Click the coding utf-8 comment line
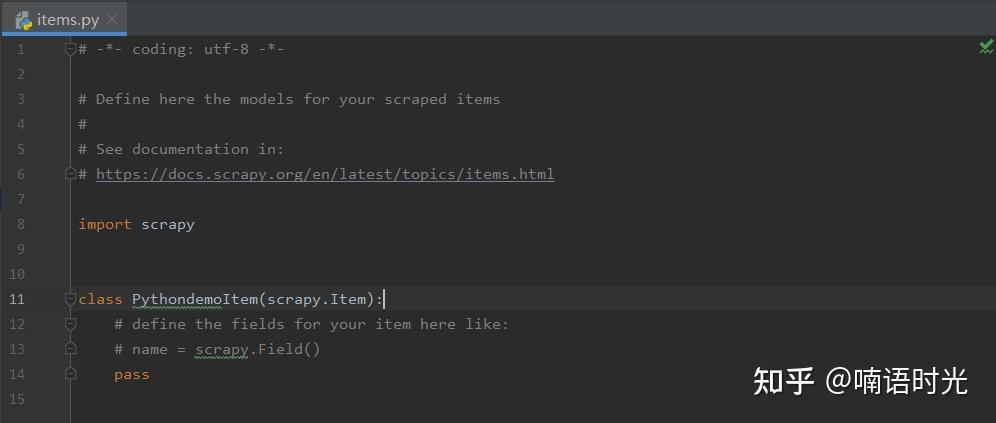 coord(182,49)
